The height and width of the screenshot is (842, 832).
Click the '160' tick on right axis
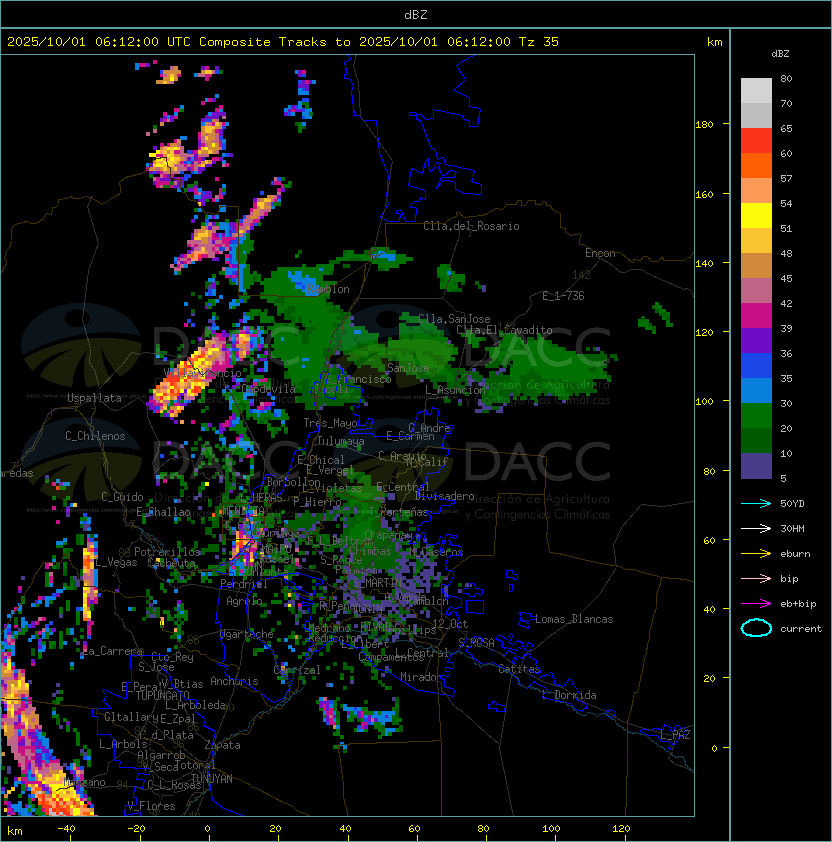click(x=704, y=194)
